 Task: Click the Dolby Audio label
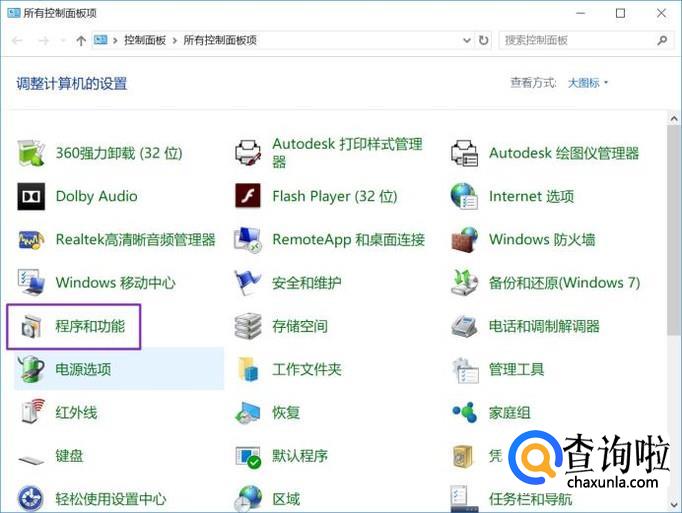(97, 196)
